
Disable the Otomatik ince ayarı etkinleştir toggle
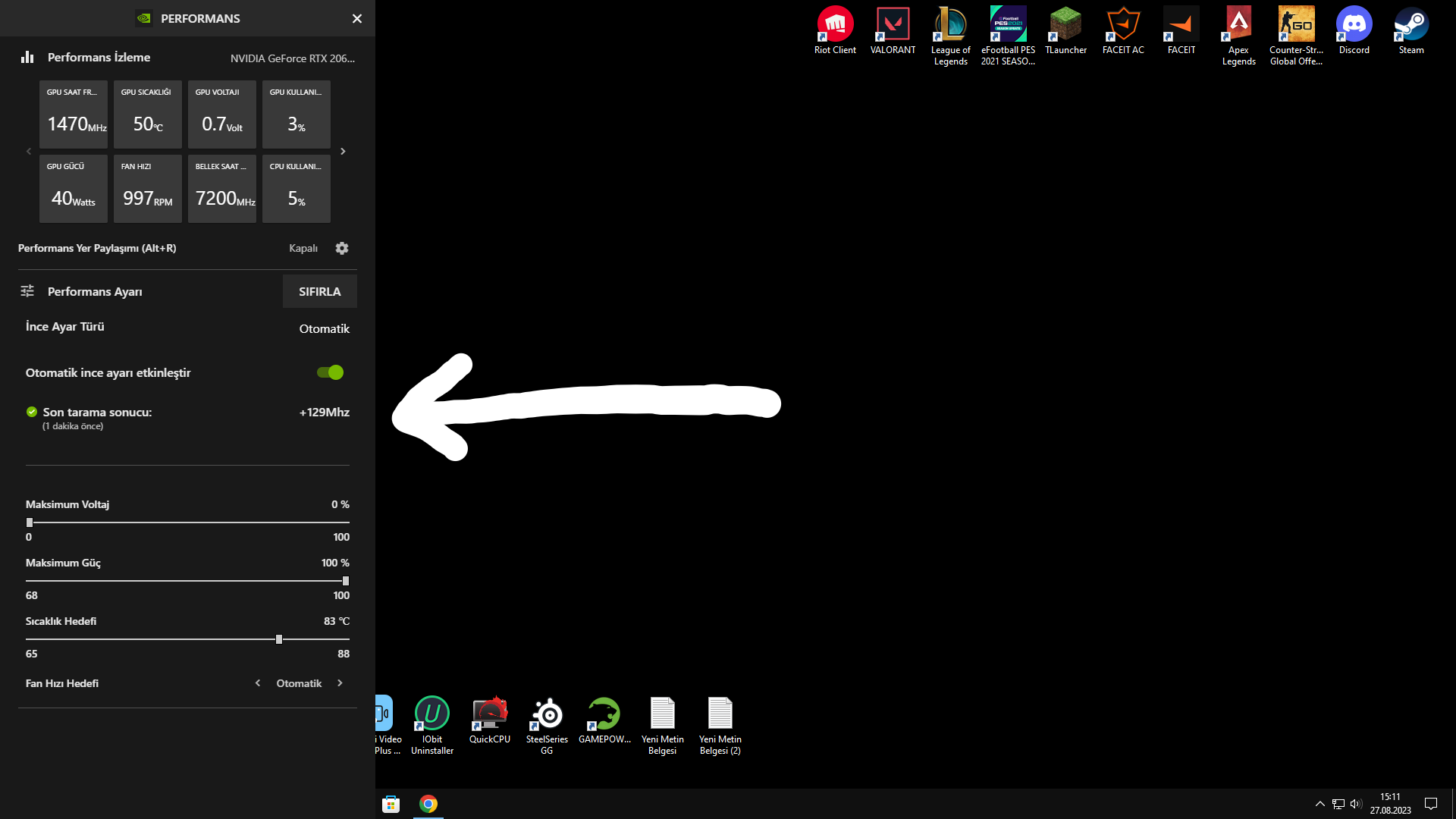[331, 372]
